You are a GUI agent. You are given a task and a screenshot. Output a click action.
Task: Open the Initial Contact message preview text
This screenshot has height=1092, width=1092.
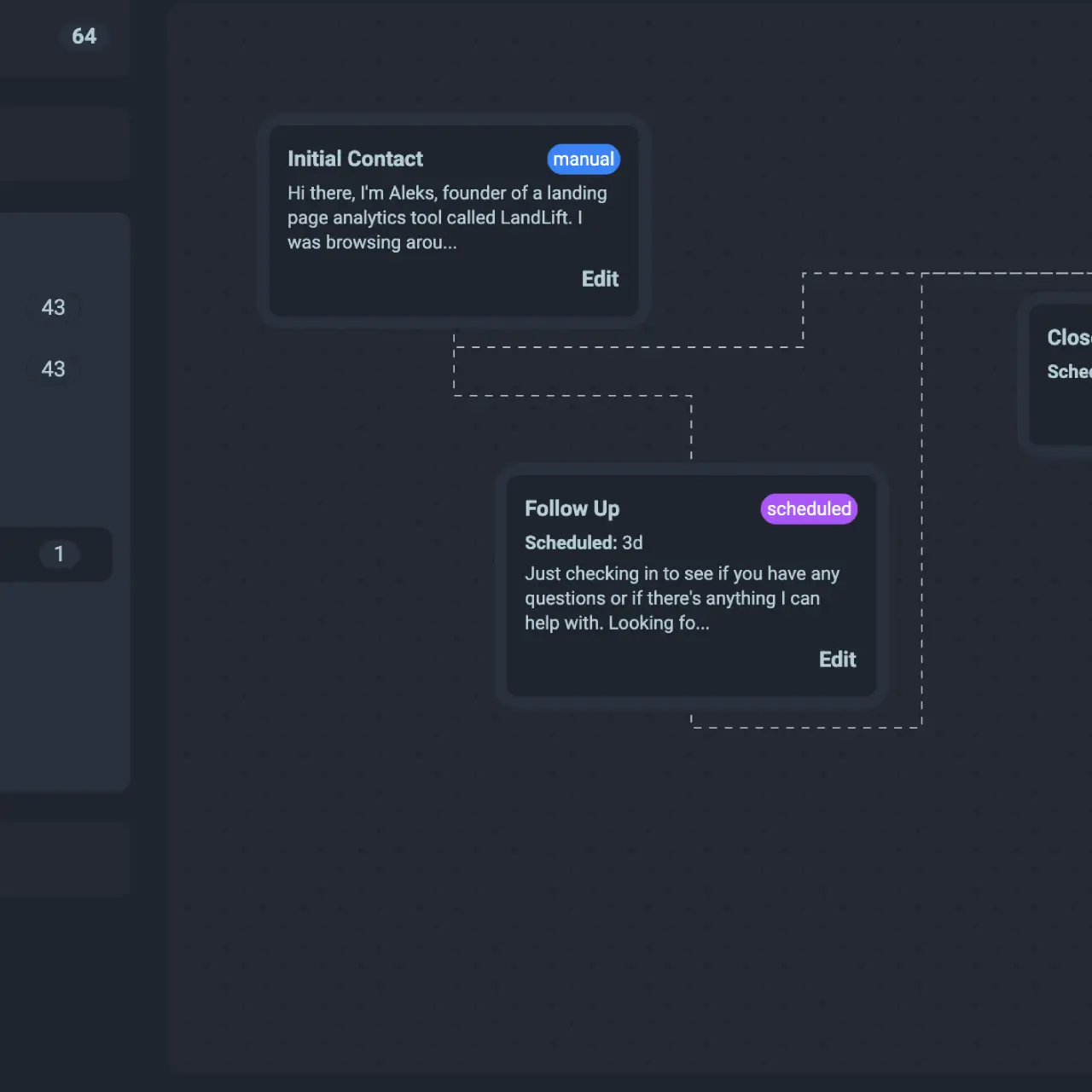click(x=447, y=218)
